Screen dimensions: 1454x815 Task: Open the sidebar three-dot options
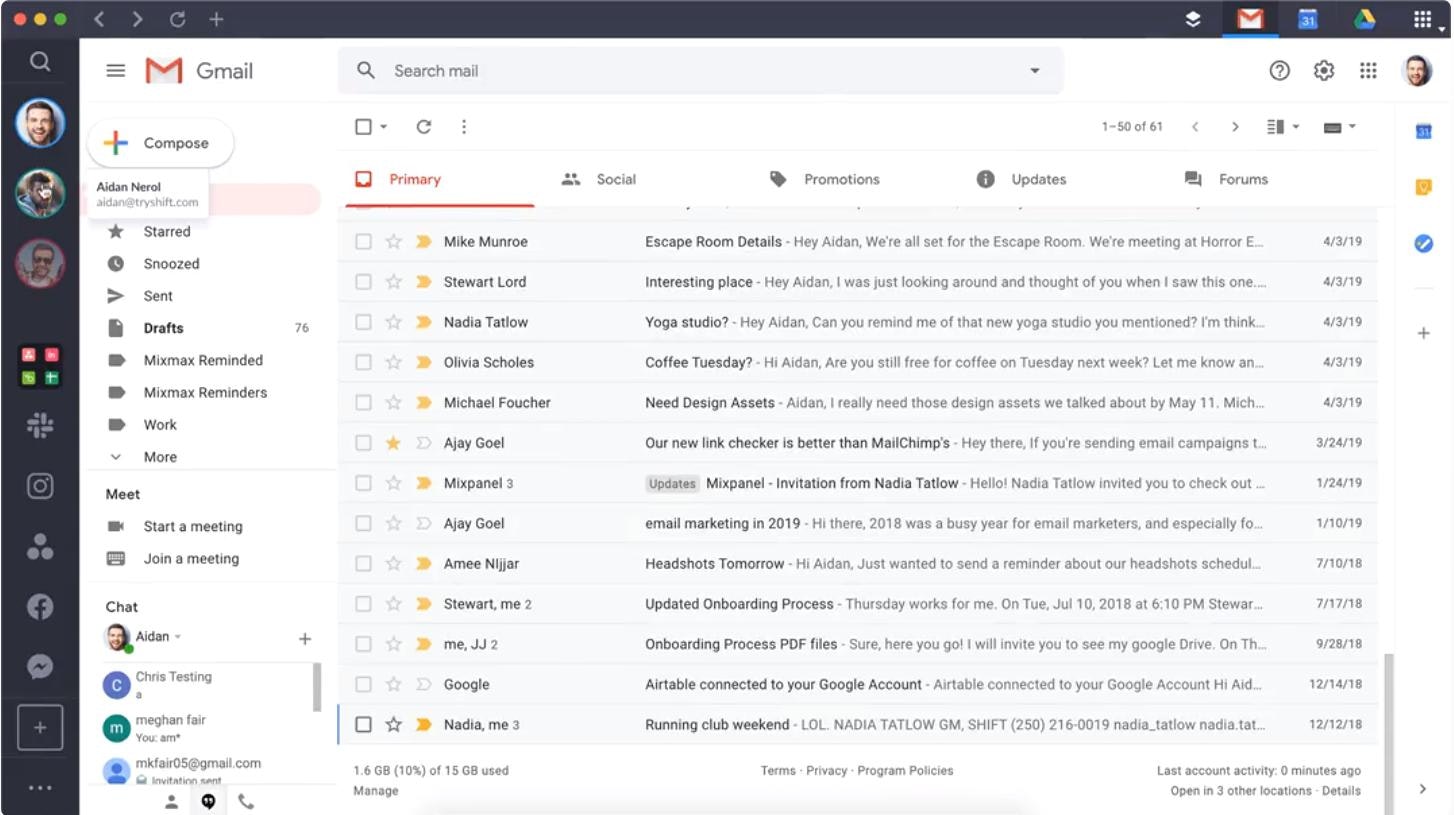(40, 788)
